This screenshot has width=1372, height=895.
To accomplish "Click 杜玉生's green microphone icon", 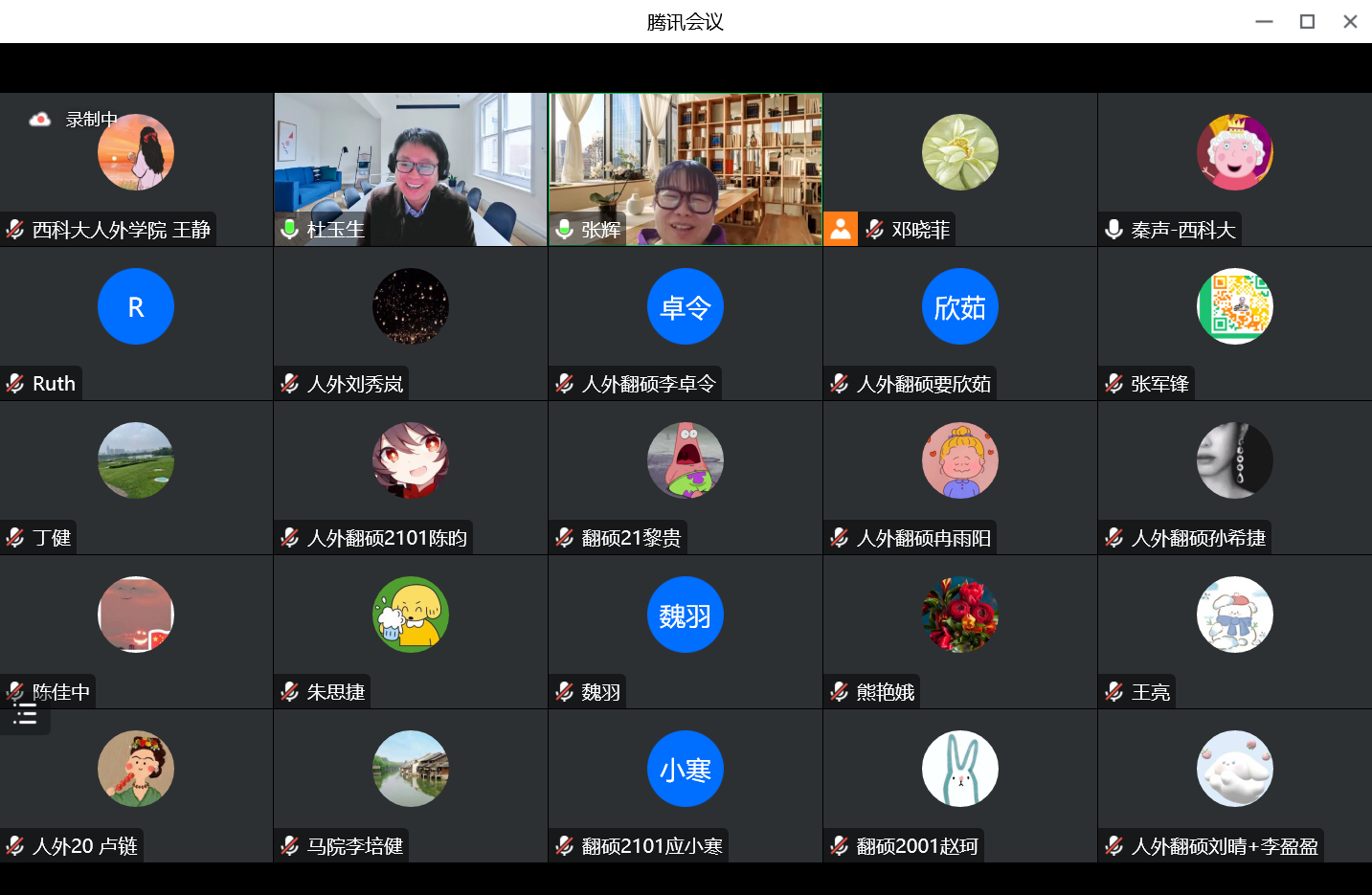I will point(289,229).
